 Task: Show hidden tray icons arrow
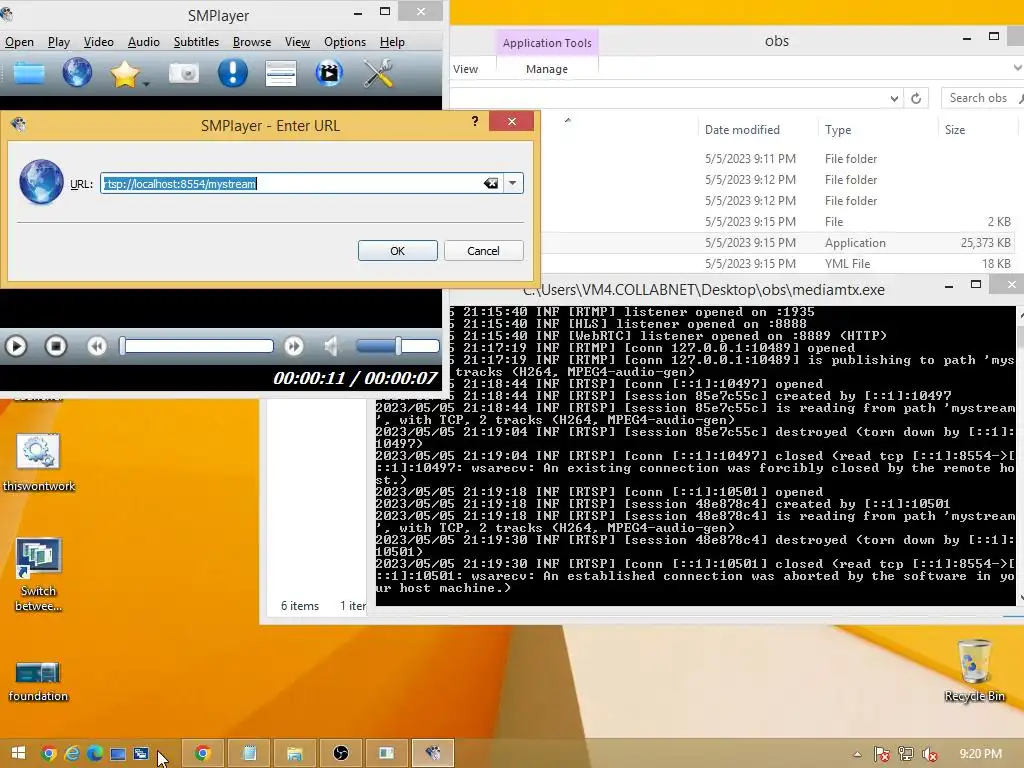(x=857, y=754)
